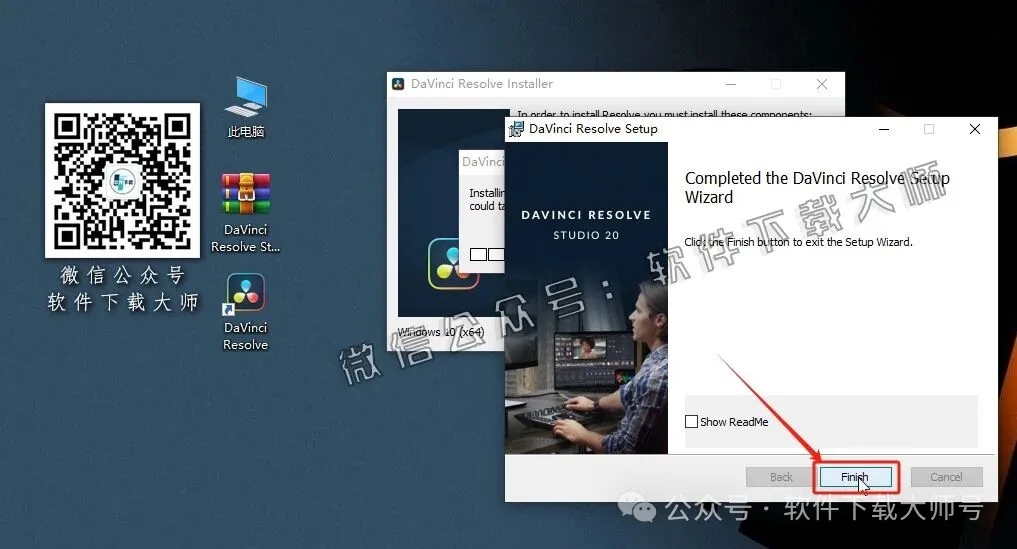This screenshot has width=1017, height=549.
Task: Select the DaVinci Resolve Studio WinRAR archive
Action: pos(246,194)
